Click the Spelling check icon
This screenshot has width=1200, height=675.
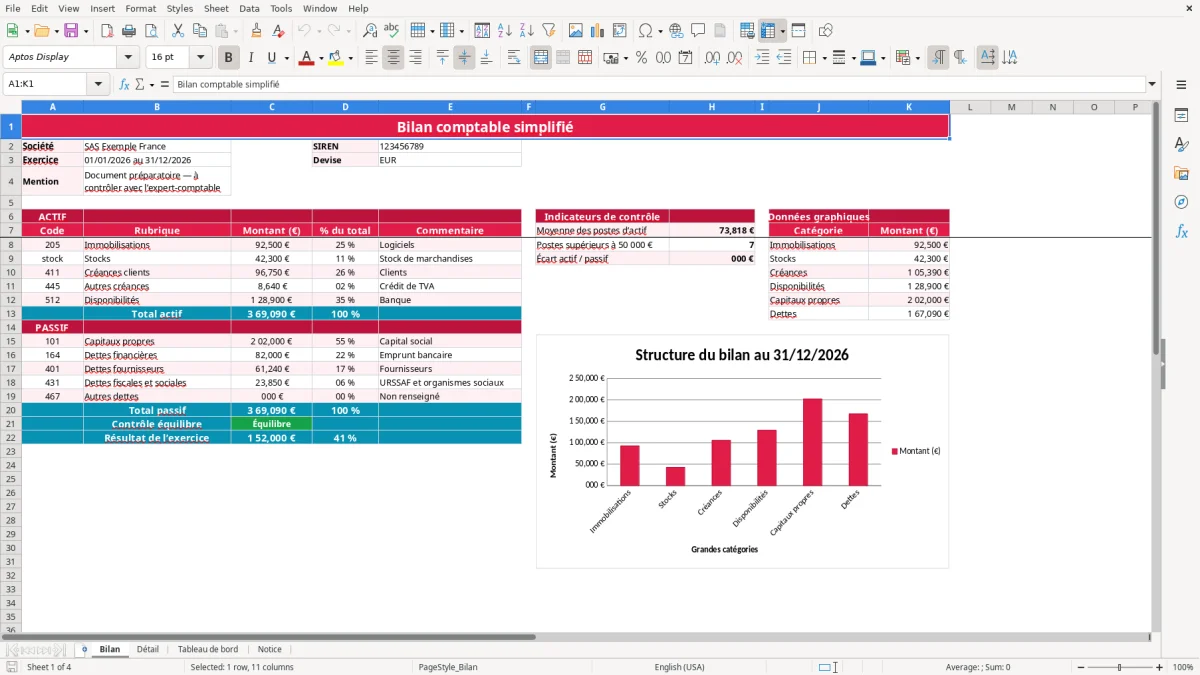[392, 31]
